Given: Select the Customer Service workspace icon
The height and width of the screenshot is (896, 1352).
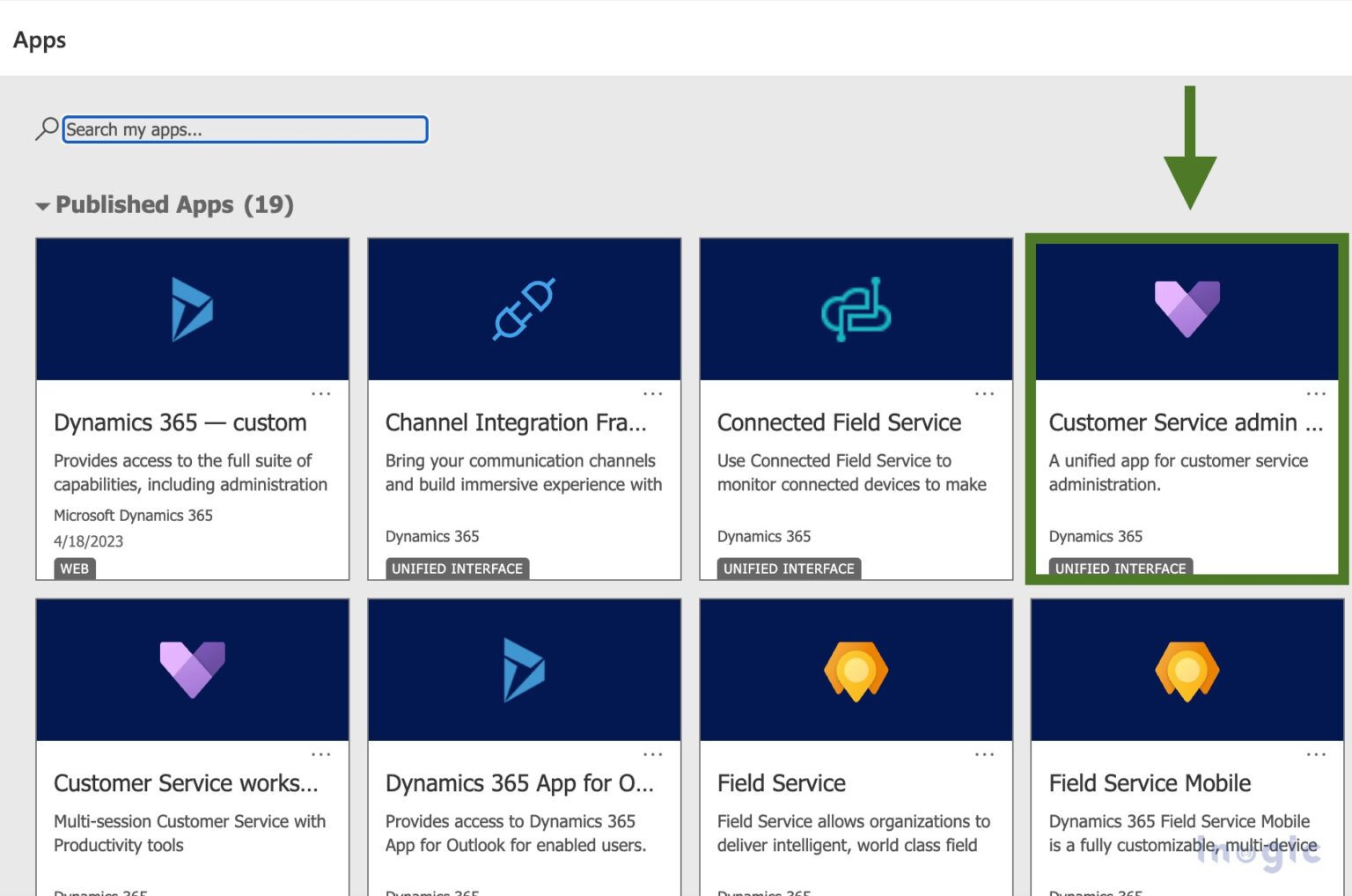Looking at the screenshot, I should click(192, 669).
